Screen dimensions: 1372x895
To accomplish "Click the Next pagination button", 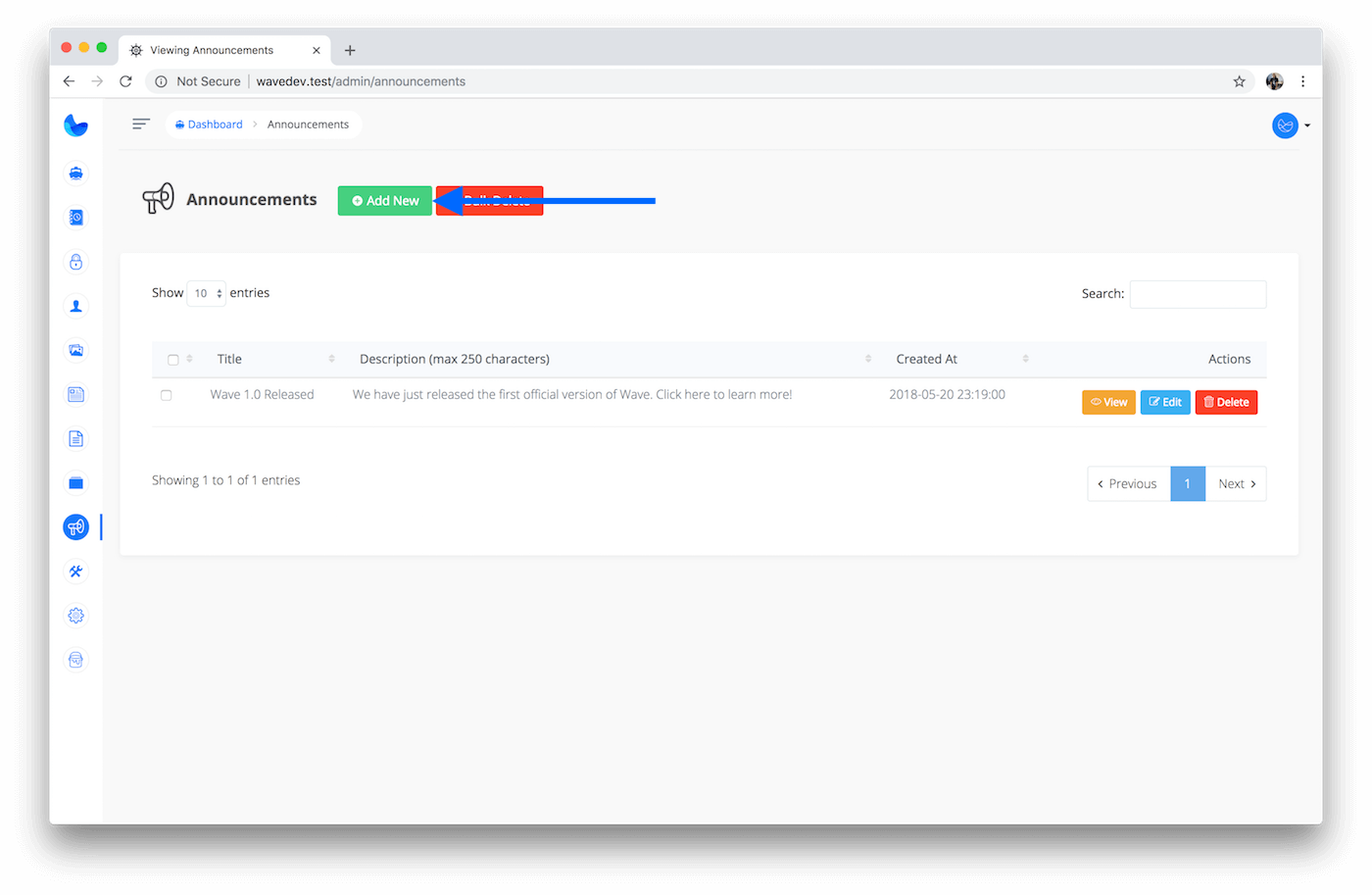I will point(1236,483).
